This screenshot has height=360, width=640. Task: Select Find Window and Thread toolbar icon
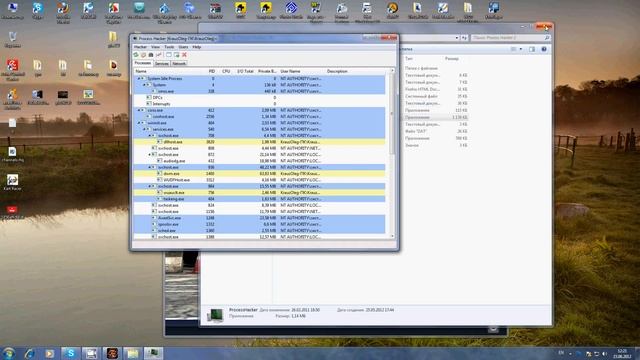click(176, 55)
